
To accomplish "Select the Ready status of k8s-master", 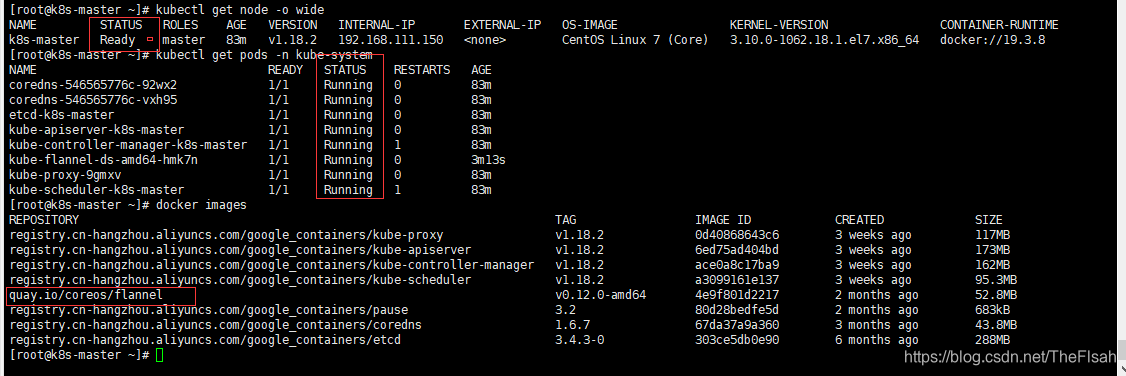I will pyautogui.click(x=117, y=40).
